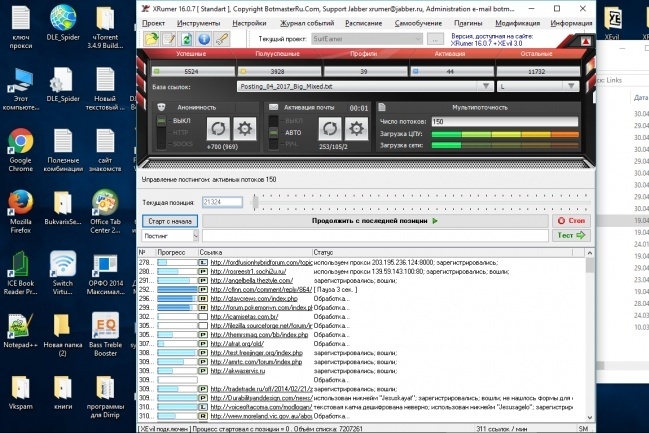Open Office Tab Center desktop icon
The width and height of the screenshot is (649, 433).
coord(105,211)
